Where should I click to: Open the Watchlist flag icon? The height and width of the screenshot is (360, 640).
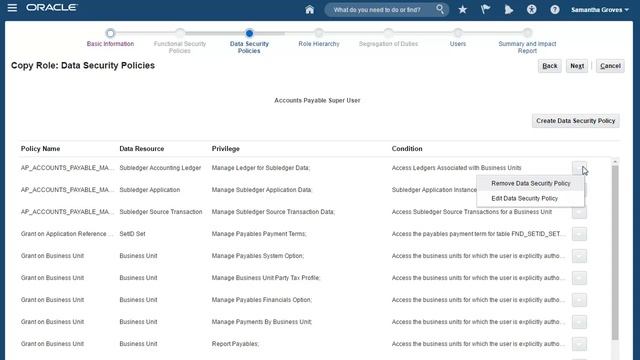click(485, 9)
